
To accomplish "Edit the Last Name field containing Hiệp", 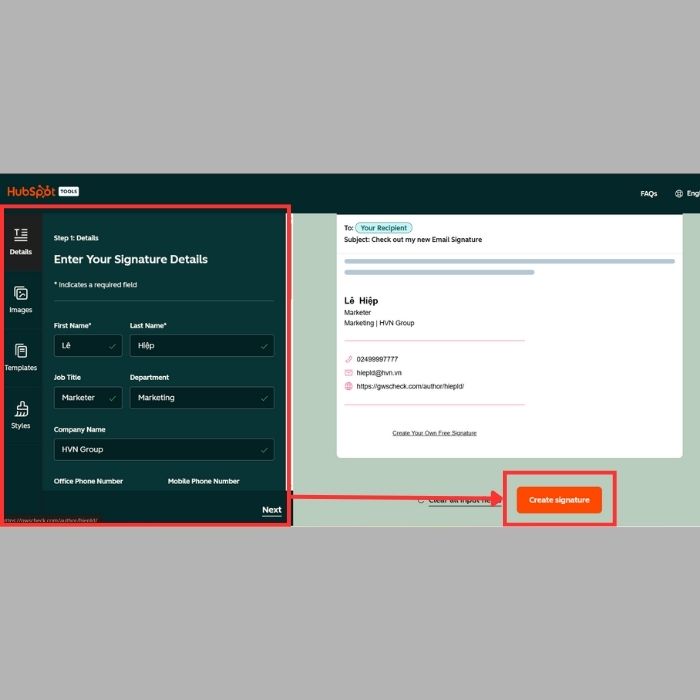I will [202, 346].
